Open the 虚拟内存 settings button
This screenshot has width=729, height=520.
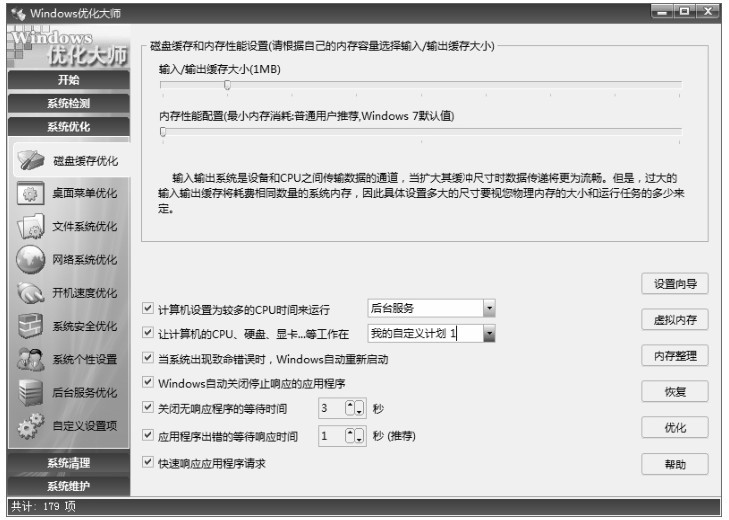[x=675, y=320]
